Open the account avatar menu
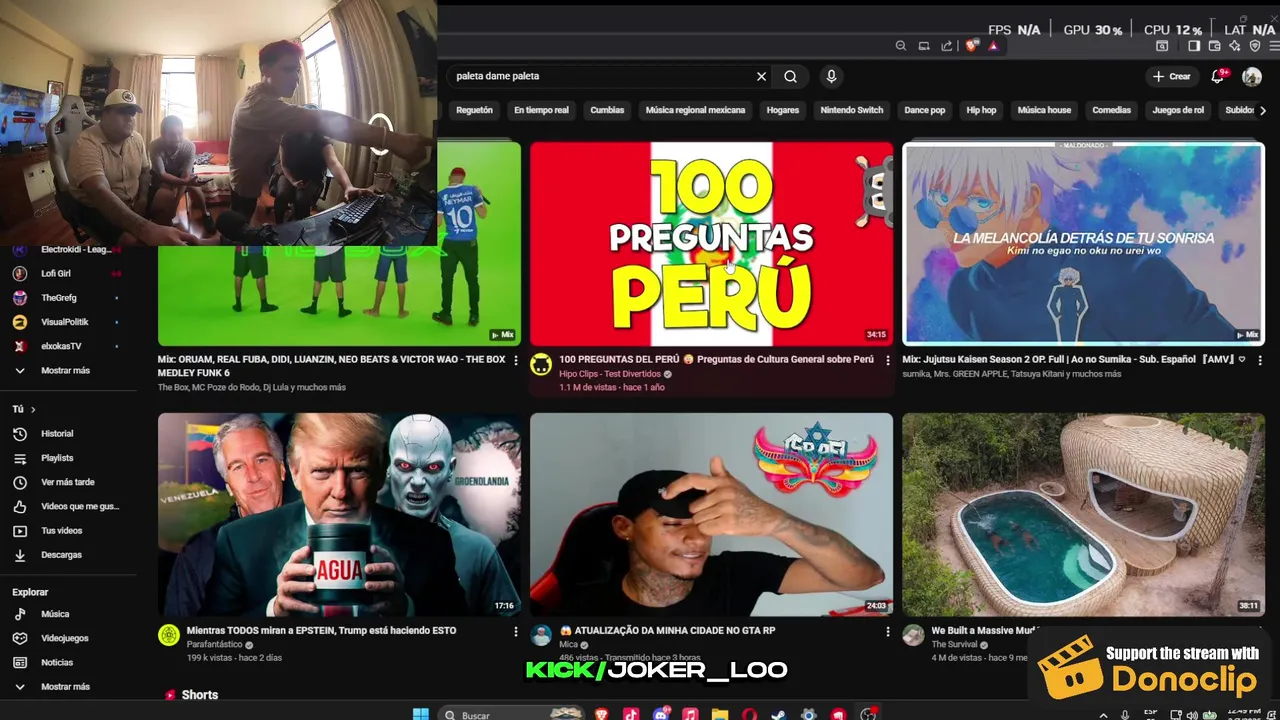 coord(1252,76)
